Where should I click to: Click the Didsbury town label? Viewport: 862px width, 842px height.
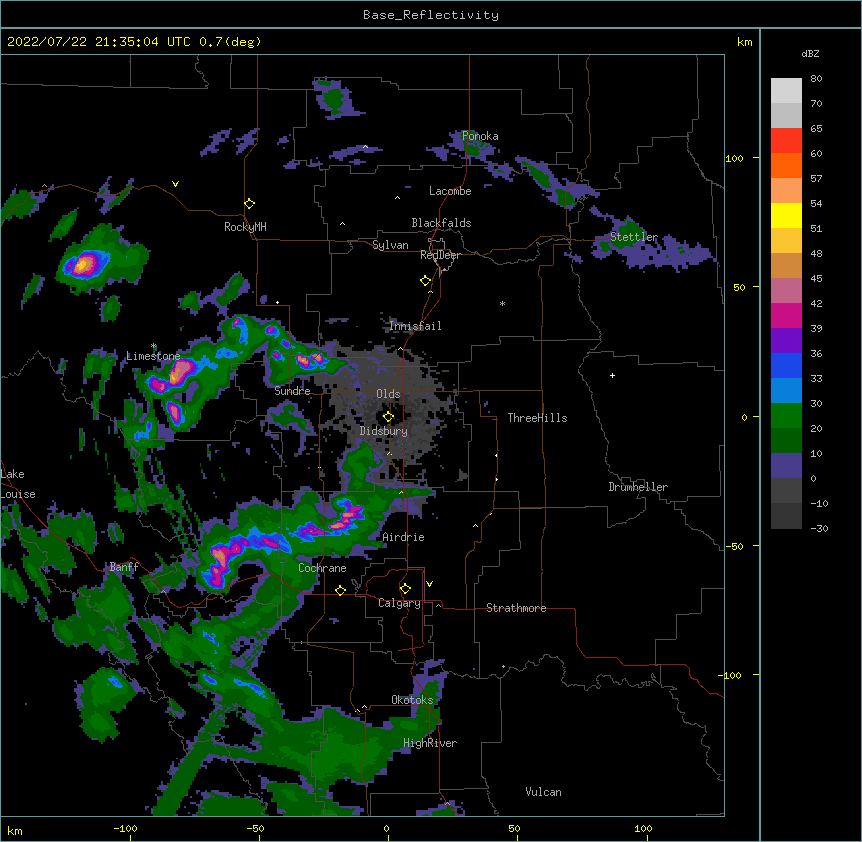[384, 431]
